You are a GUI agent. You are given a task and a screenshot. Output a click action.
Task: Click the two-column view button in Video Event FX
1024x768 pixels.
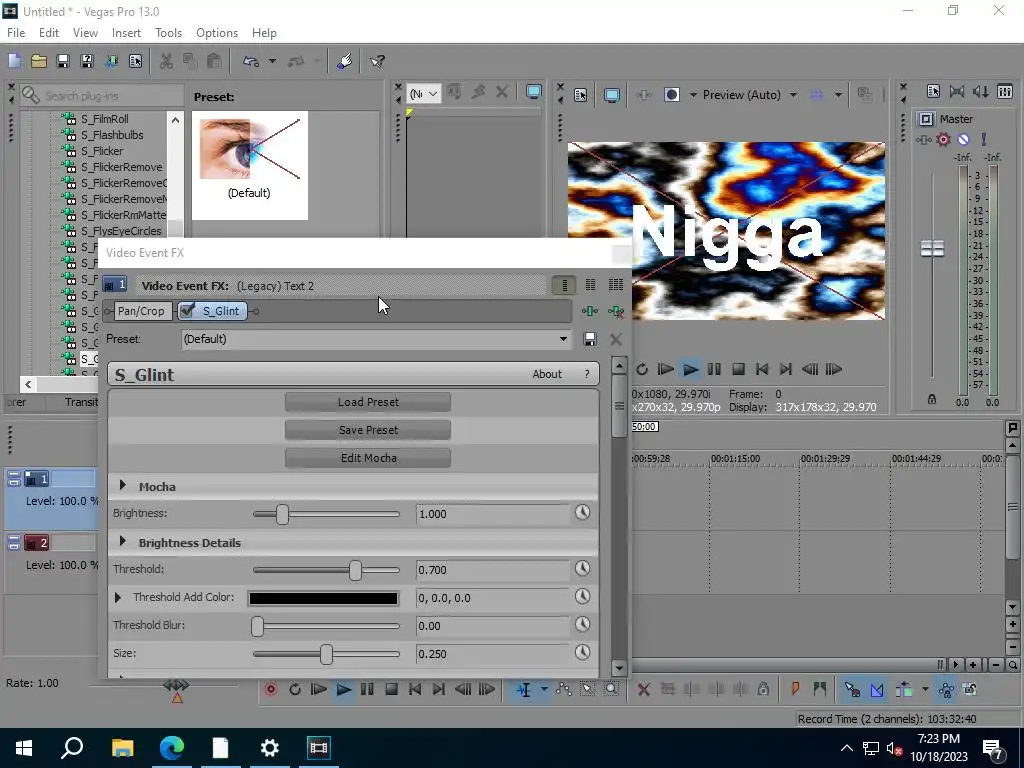pos(590,285)
